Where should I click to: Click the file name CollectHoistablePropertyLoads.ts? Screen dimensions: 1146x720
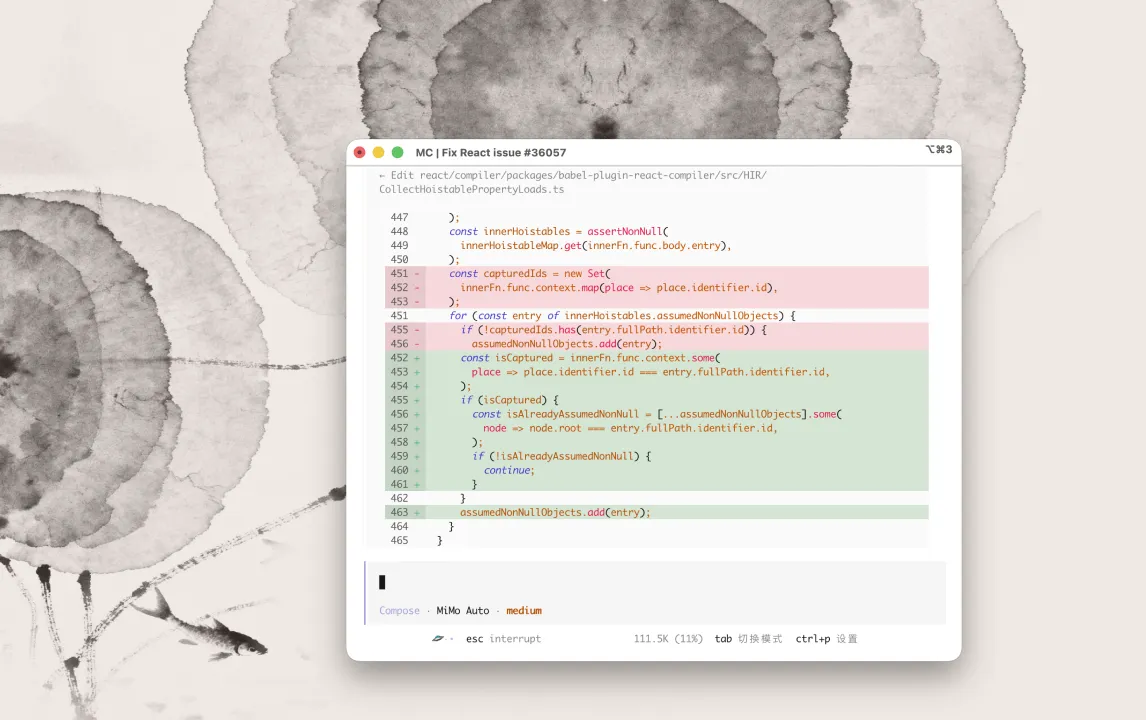[x=471, y=189]
